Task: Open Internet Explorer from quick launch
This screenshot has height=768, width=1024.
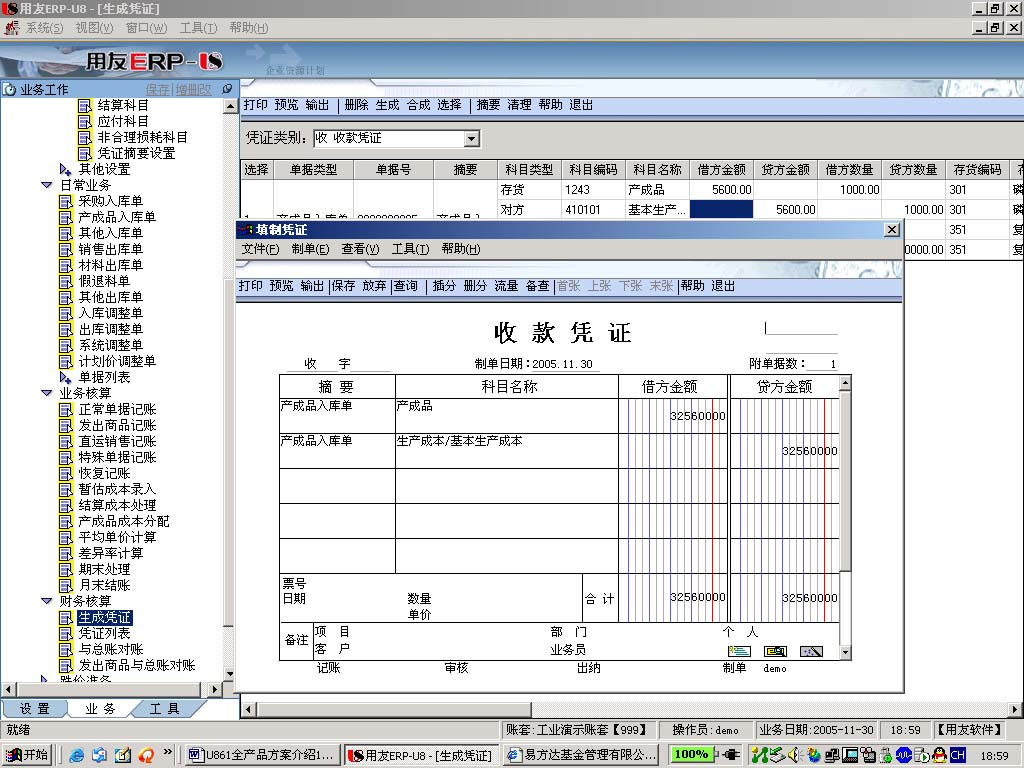Action: (77, 754)
